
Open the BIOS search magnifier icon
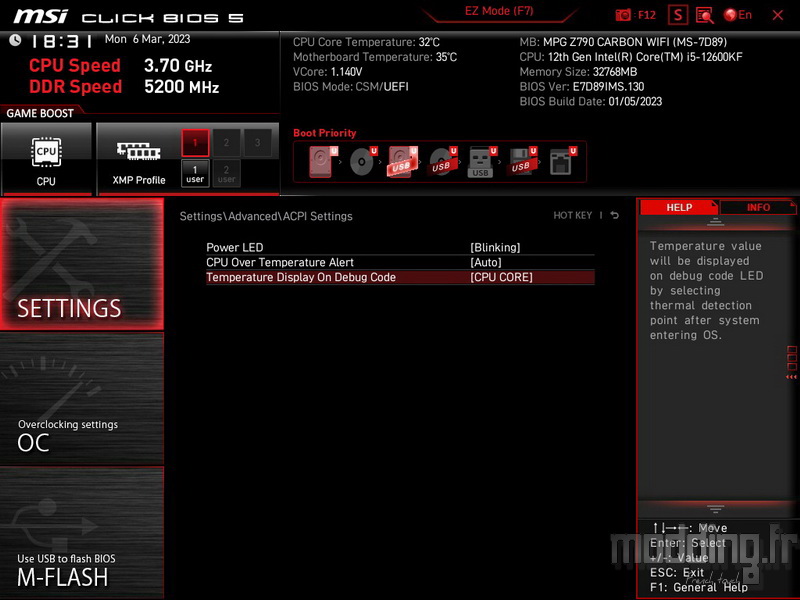[x=705, y=15]
